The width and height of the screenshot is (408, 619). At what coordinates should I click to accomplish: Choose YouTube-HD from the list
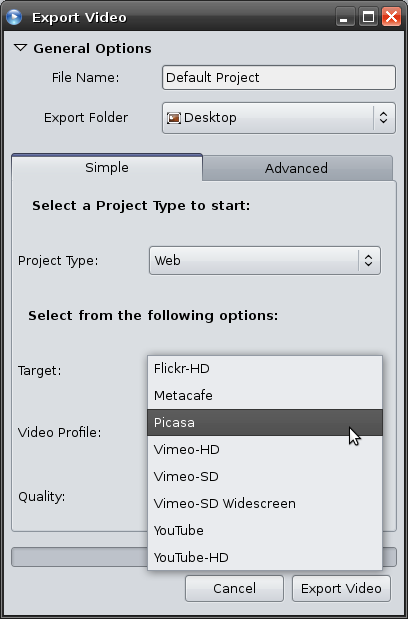265,557
